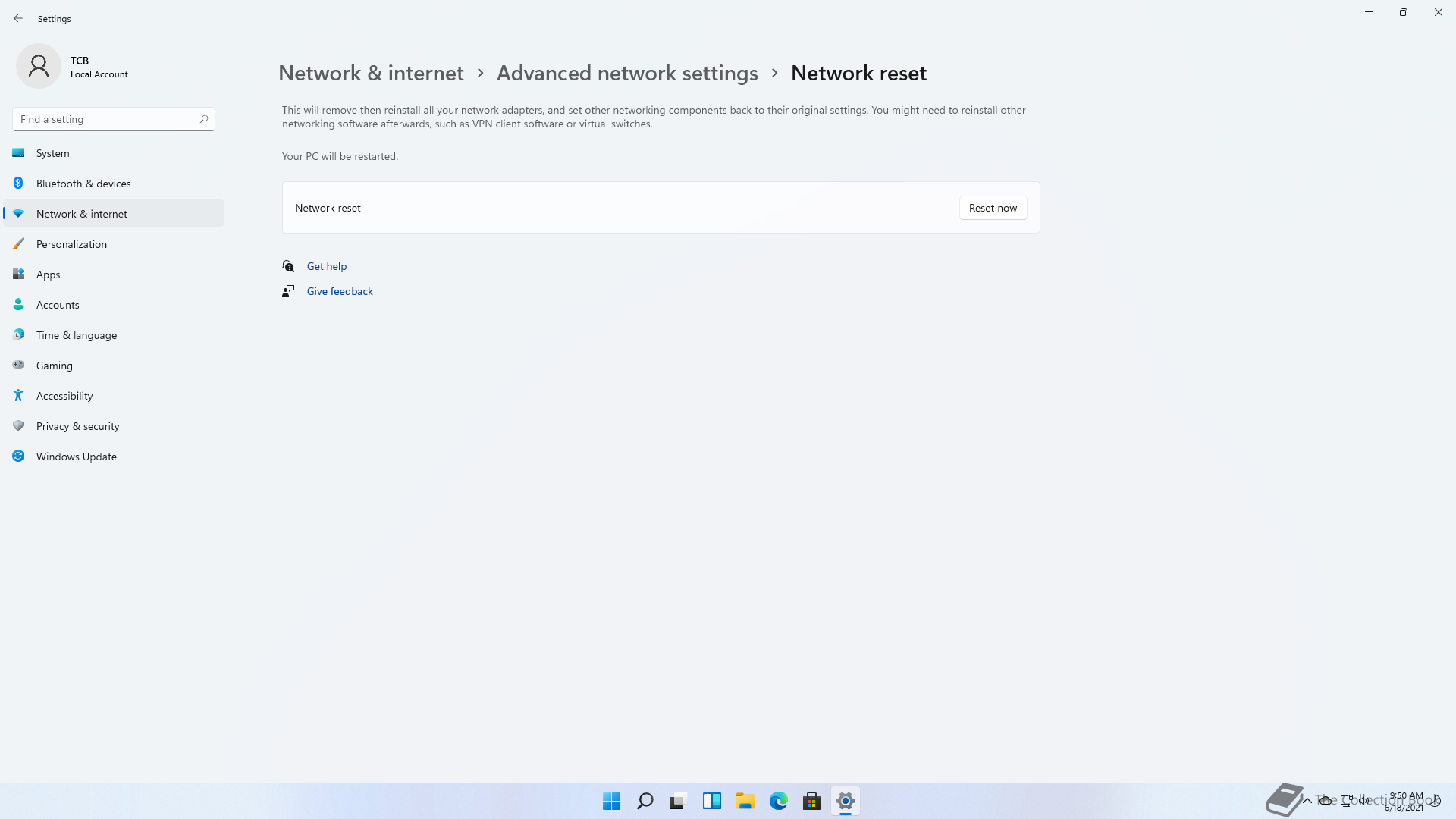Open Time & language settings
Viewport: 1456px width, 819px height.
114,334
